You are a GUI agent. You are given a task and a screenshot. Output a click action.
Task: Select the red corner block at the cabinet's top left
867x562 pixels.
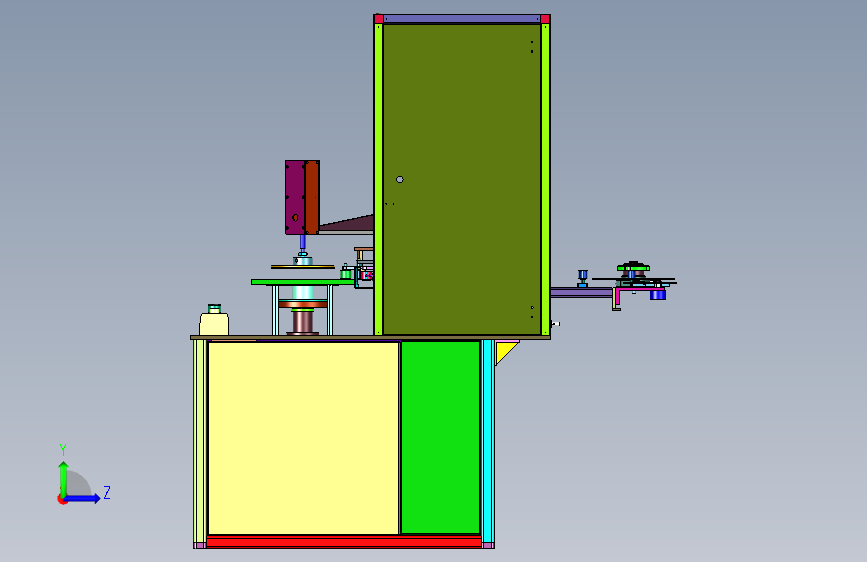[379, 19]
